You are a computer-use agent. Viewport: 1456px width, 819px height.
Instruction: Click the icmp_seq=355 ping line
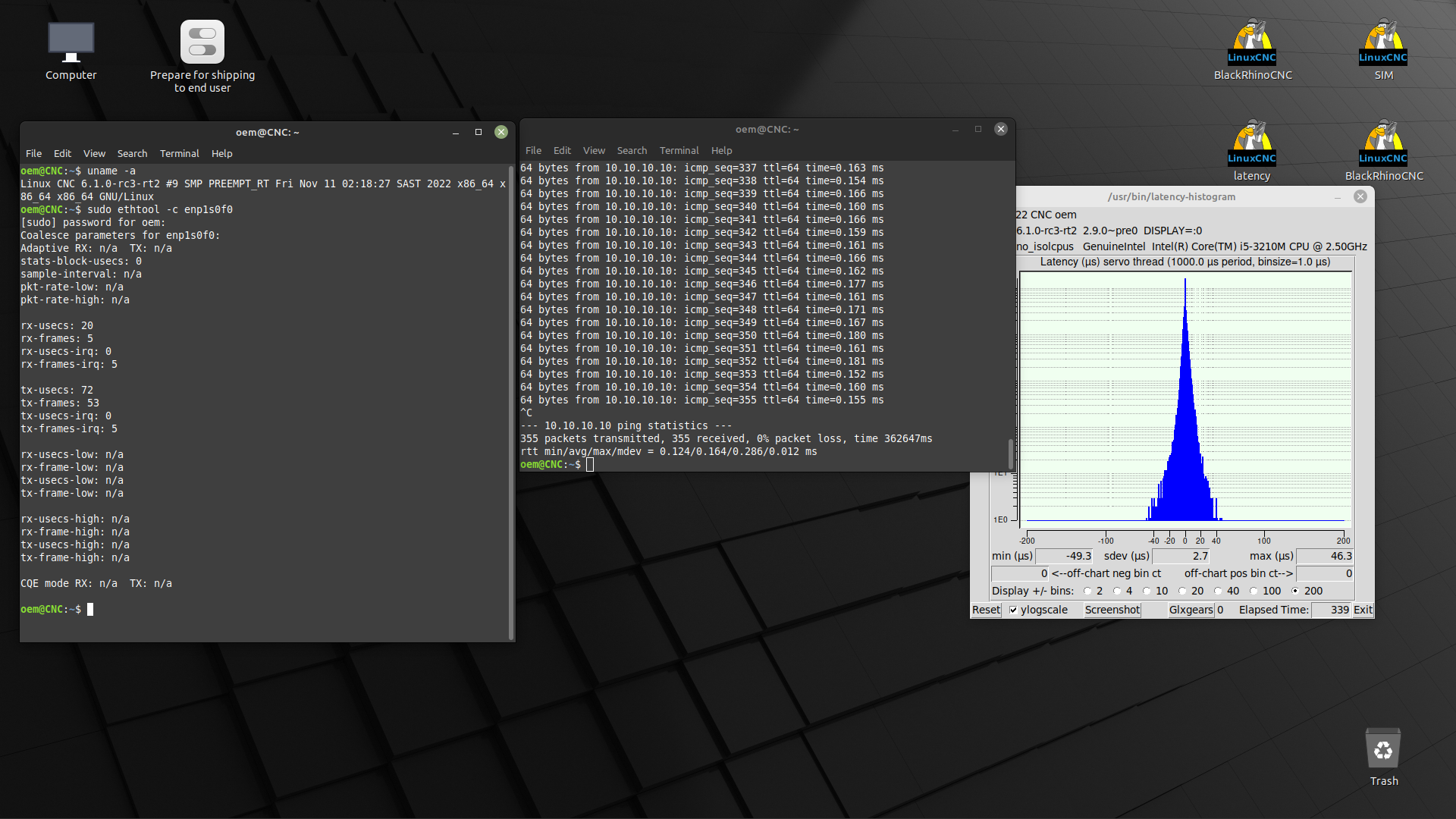pos(702,400)
